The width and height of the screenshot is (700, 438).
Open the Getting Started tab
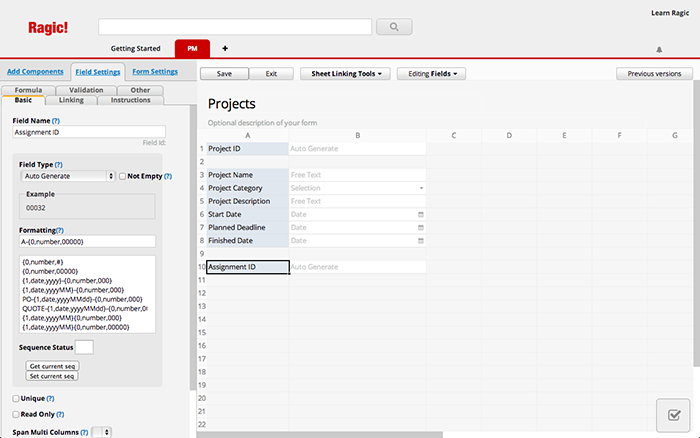(136, 48)
